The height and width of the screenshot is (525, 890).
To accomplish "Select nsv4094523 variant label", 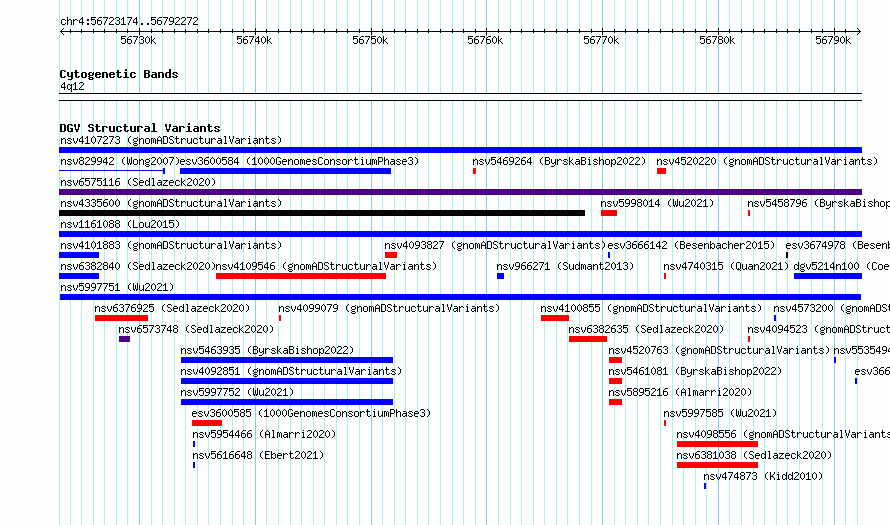I will click(x=818, y=329).
